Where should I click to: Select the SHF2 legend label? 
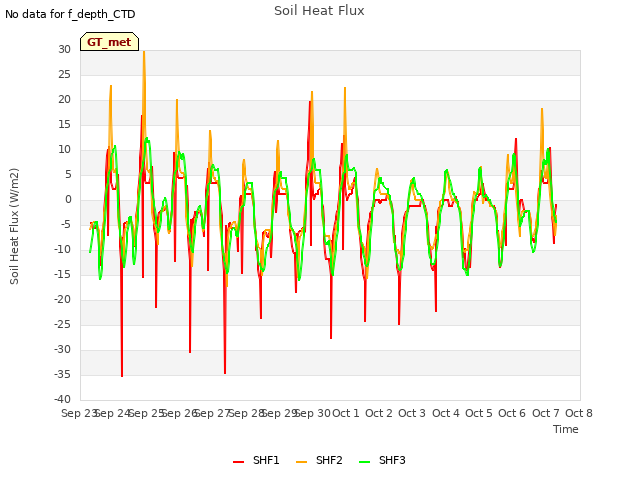[x=329, y=460]
